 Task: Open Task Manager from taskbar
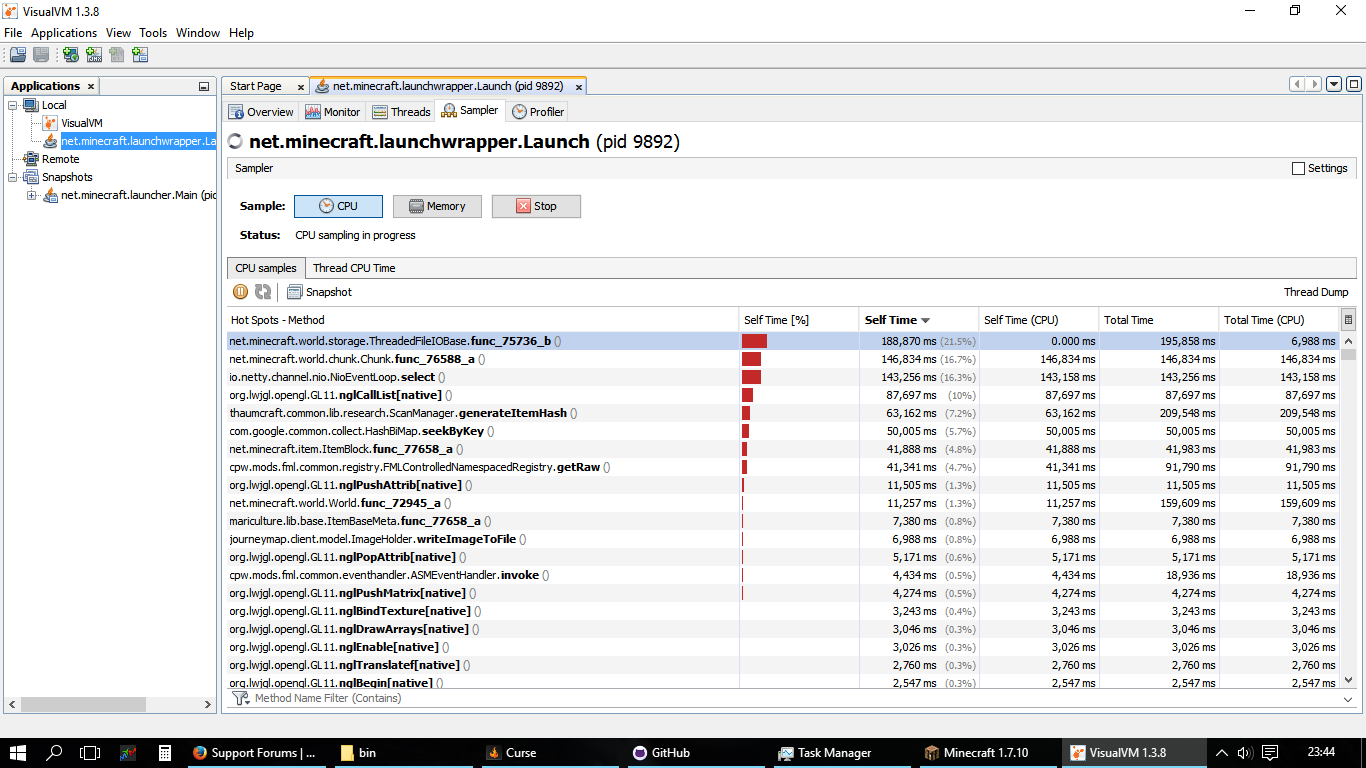pos(840,753)
